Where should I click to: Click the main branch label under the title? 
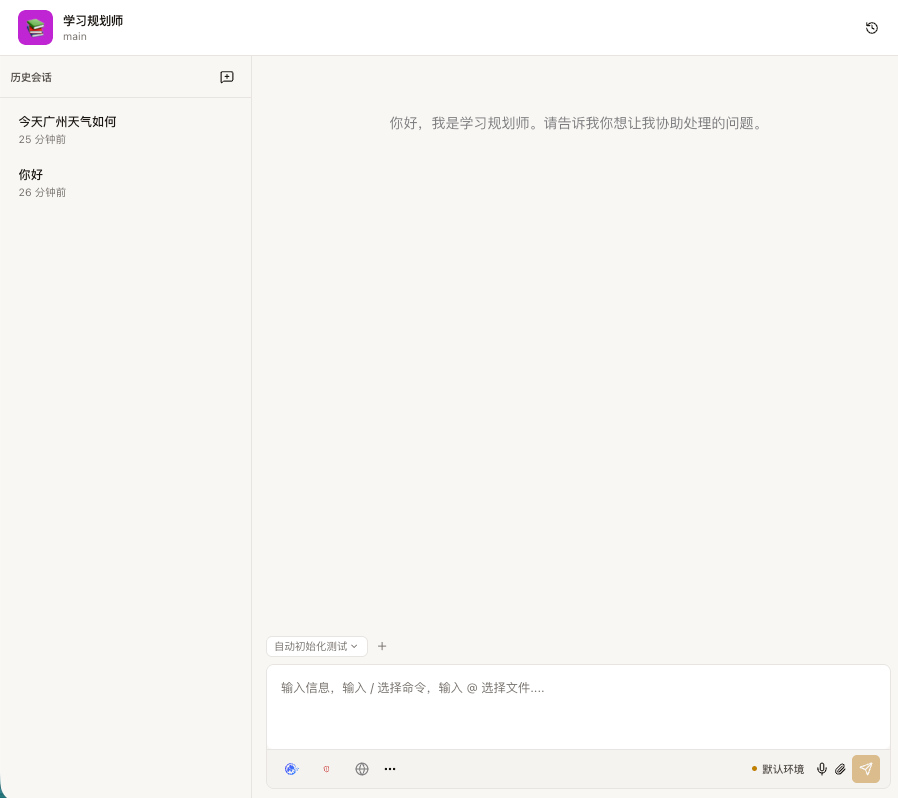[75, 37]
